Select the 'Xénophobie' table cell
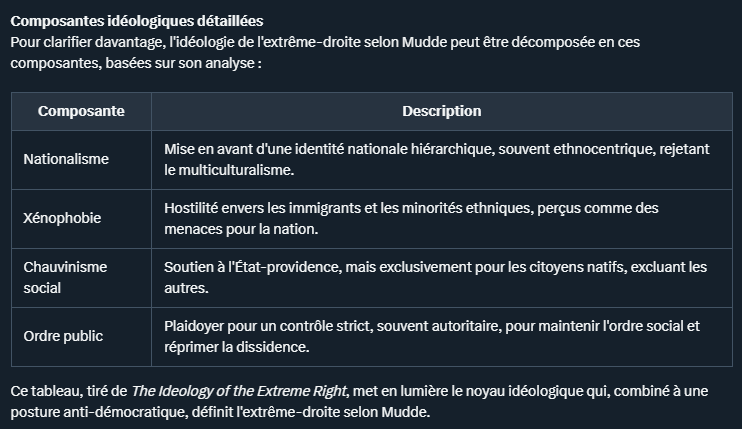The image size is (742, 429). click(x=62, y=217)
